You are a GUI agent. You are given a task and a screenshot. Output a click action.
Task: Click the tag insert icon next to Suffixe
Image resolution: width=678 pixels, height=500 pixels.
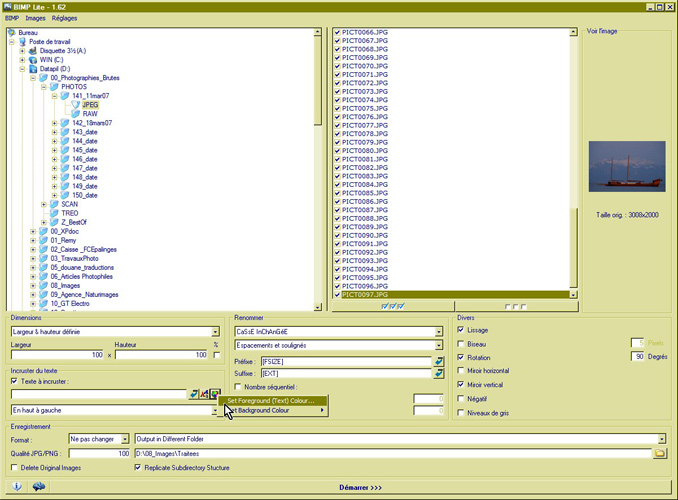(x=438, y=373)
